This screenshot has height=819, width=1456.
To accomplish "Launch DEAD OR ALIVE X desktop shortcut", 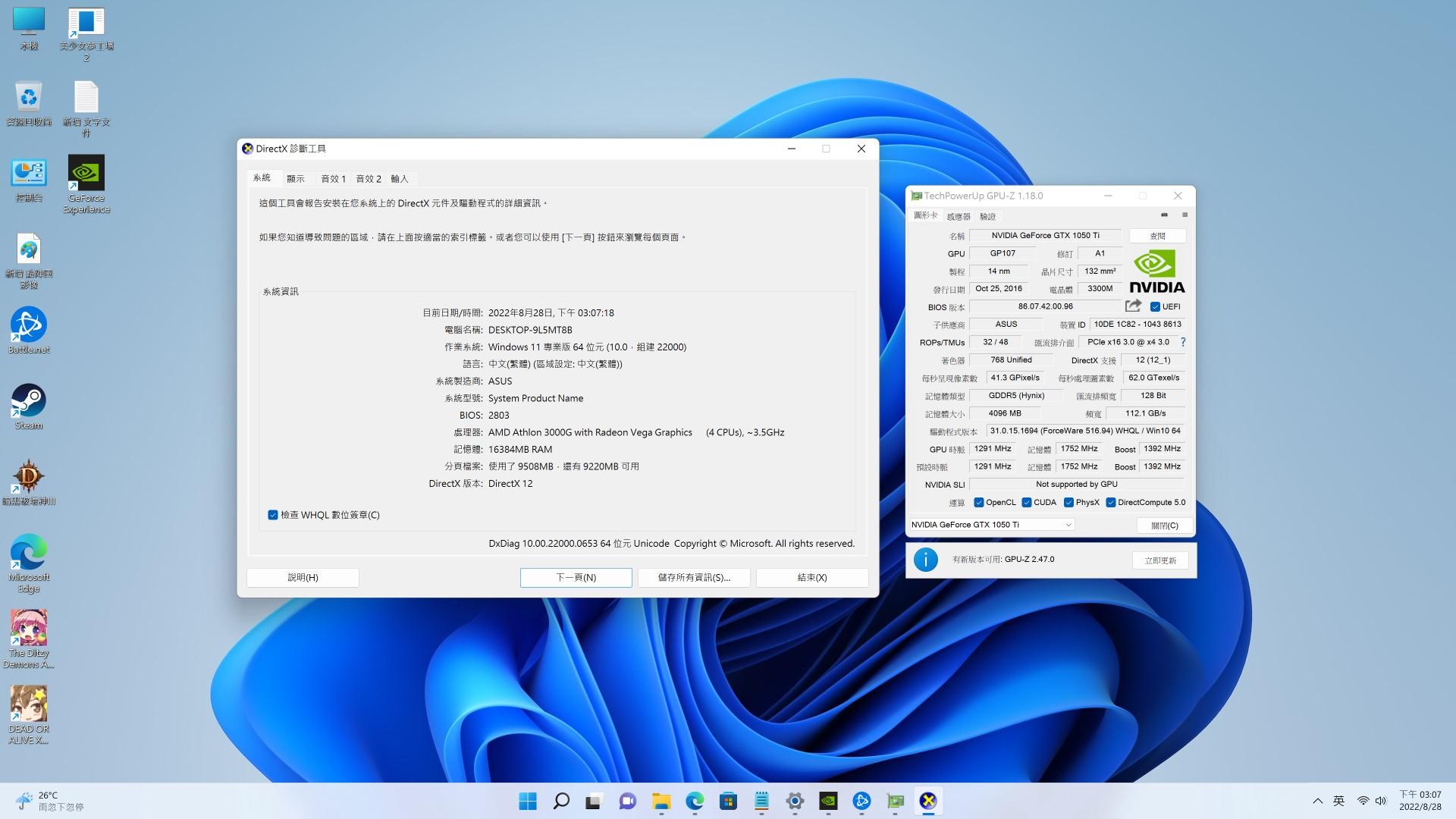I will (x=29, y=716).
